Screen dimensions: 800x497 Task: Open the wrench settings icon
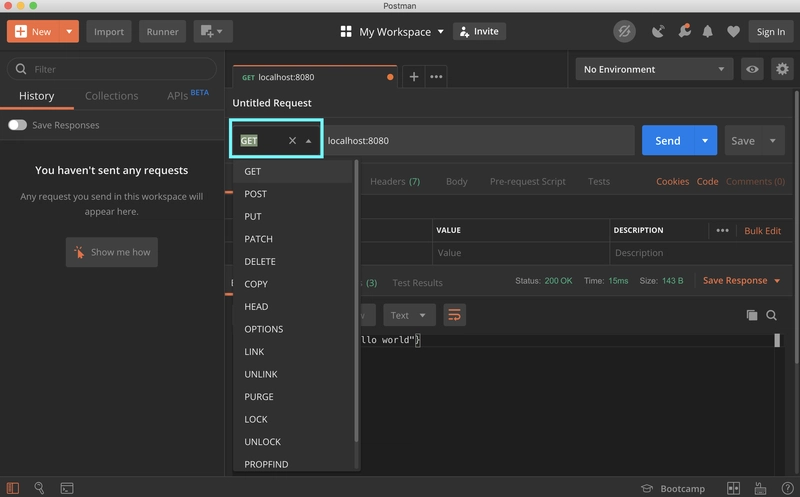tap(684, 31)
